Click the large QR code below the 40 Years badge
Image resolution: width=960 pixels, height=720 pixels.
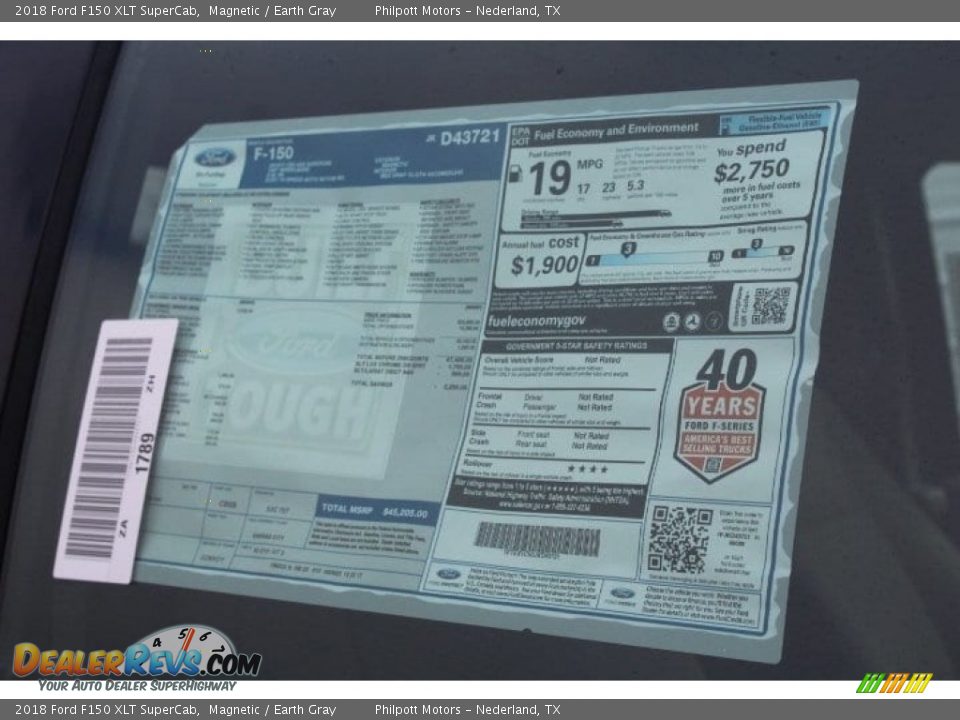[x=679, y=539]
